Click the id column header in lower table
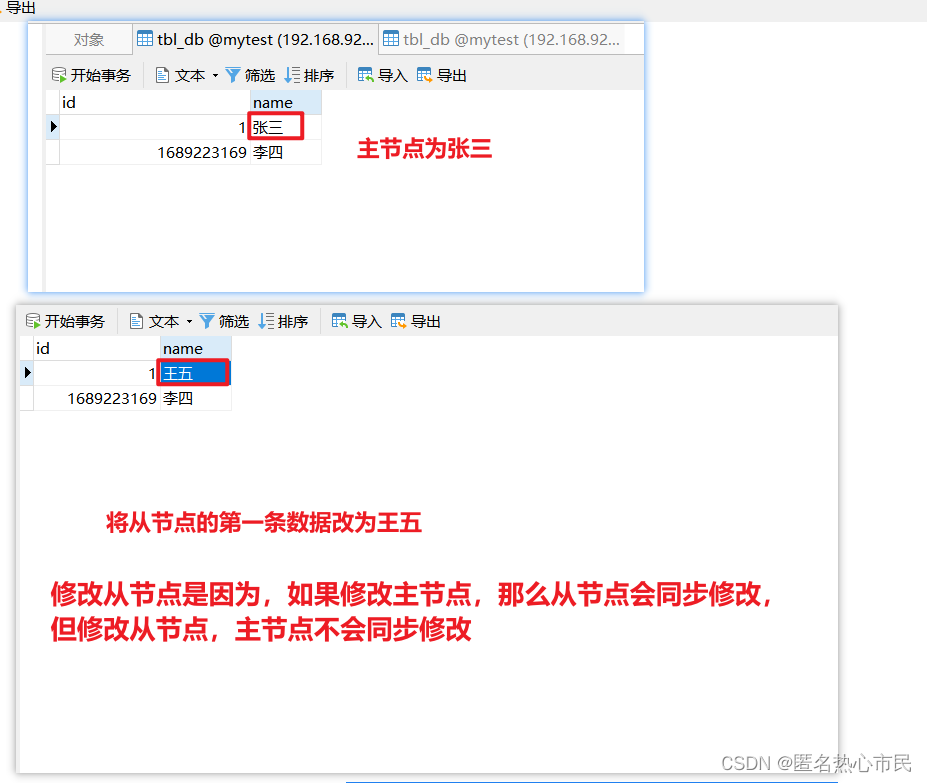The width and height of the screenshot is (927, 783). click(x=96, y=349)
